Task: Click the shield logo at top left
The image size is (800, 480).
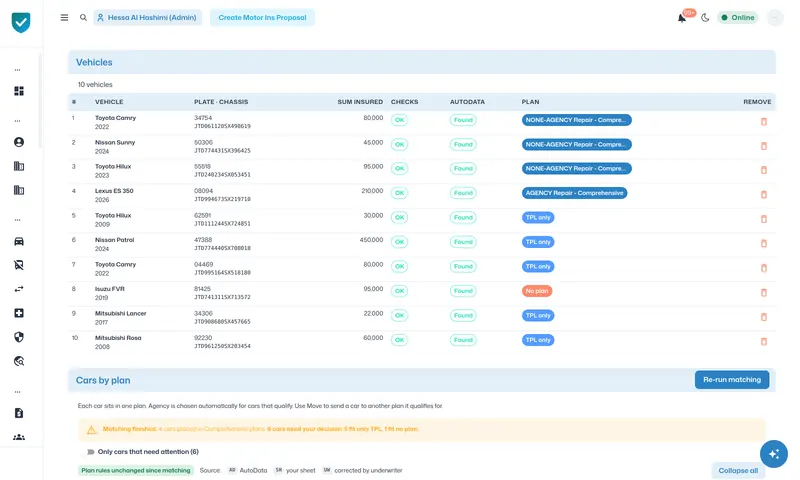Action: click(x=21, y=22)
